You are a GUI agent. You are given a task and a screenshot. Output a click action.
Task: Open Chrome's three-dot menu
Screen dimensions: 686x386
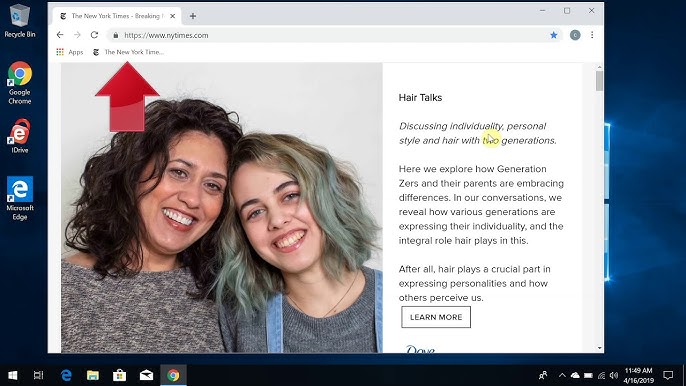pyautogui.click(x=592, y=35)
